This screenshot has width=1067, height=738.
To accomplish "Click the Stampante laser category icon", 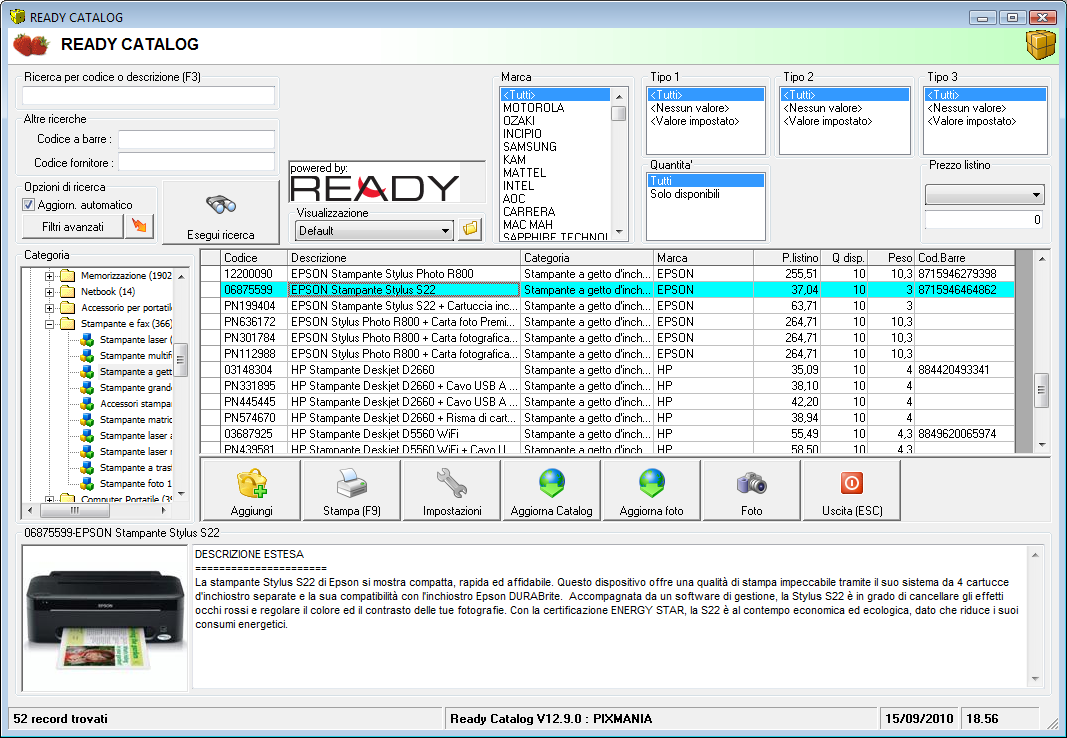I will point(87,339).
